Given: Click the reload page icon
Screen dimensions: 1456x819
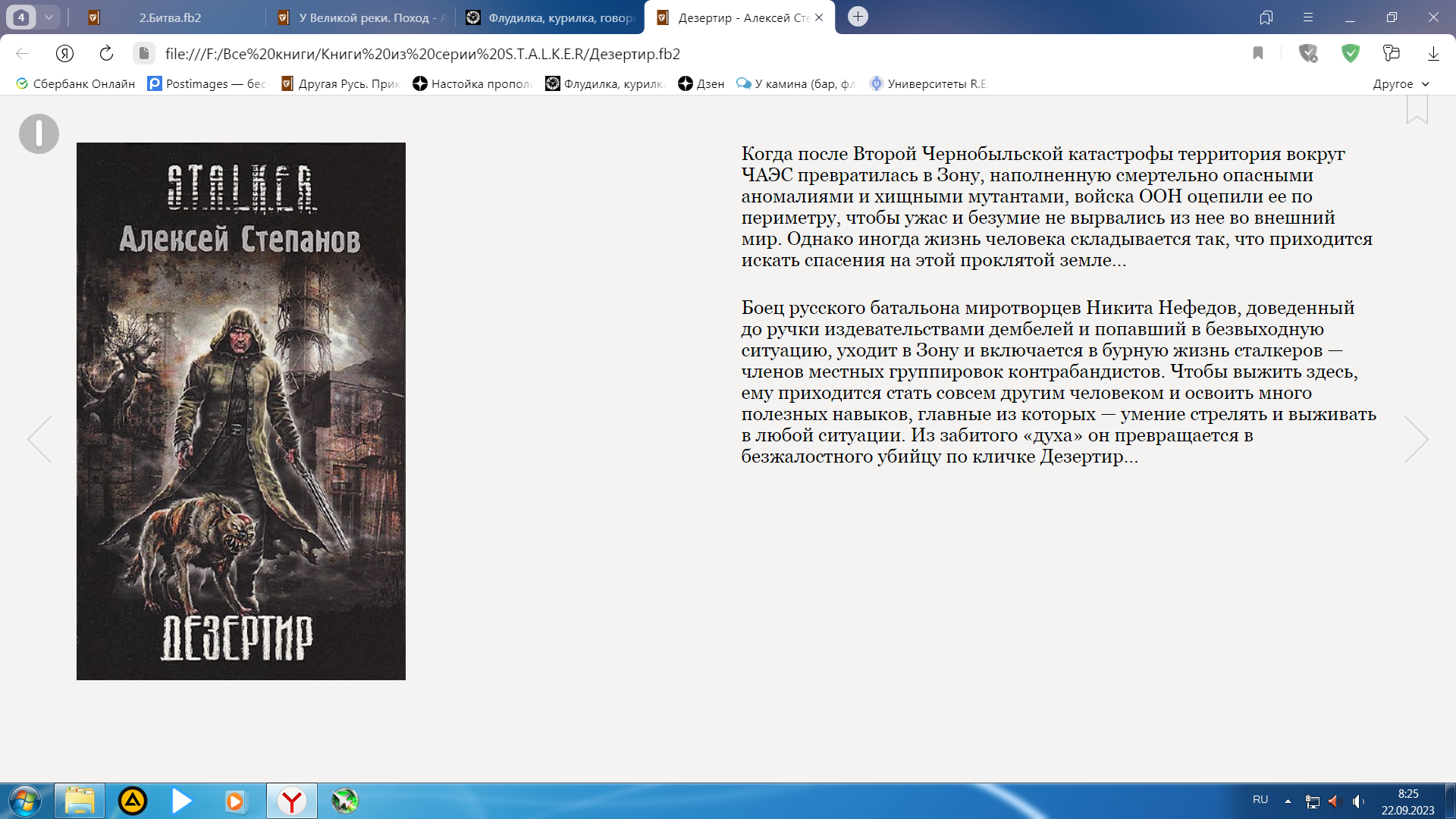Looking at the screenshot, I should pos(106,53).
